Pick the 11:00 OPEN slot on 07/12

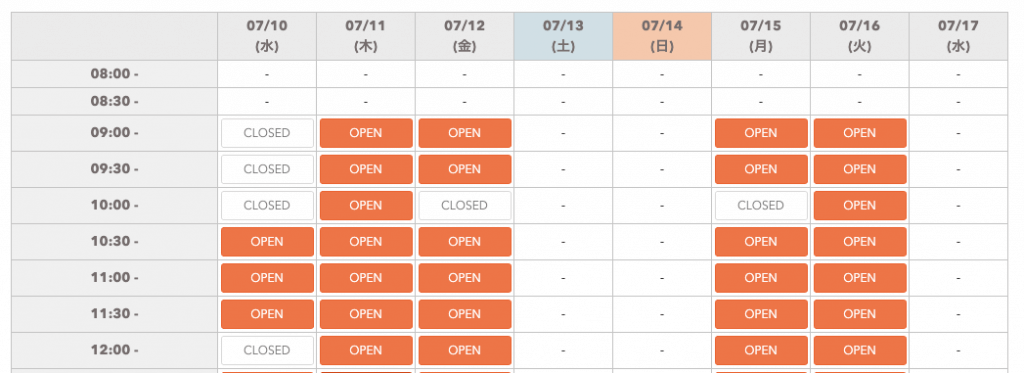pos(464,278)
